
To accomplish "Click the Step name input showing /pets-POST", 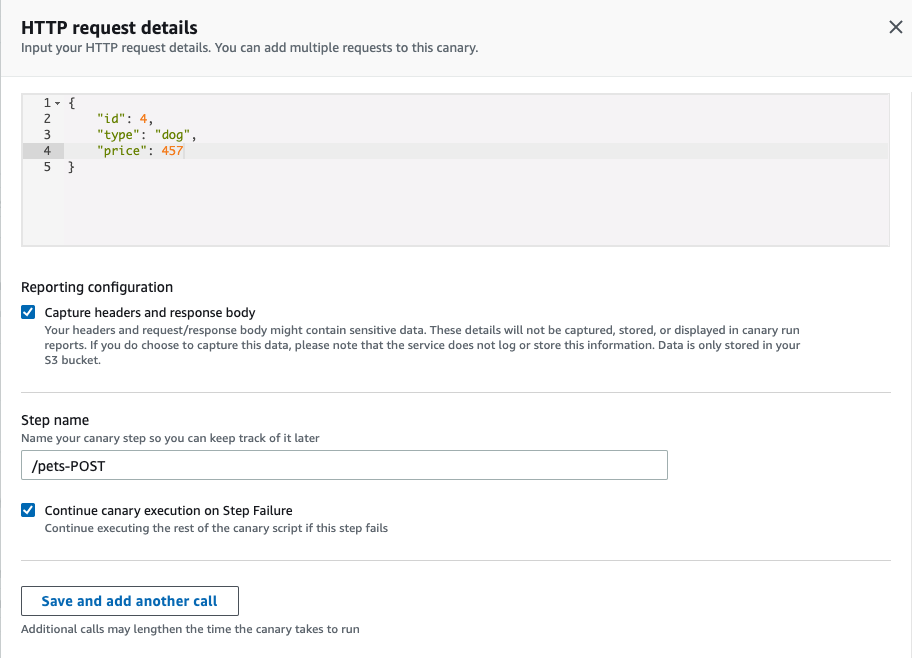I will 344,464.
